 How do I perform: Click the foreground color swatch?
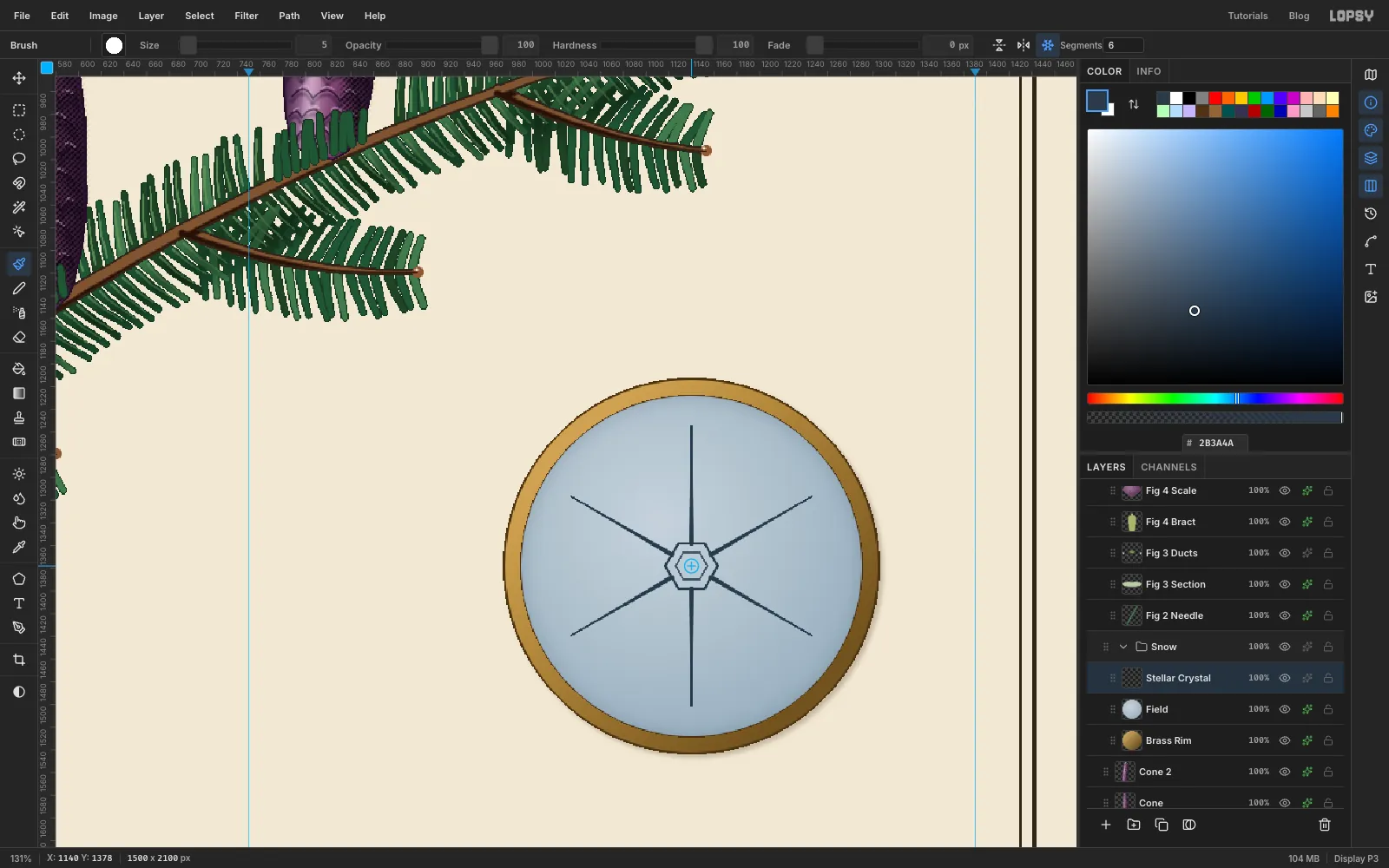(x=1097, y=101)
